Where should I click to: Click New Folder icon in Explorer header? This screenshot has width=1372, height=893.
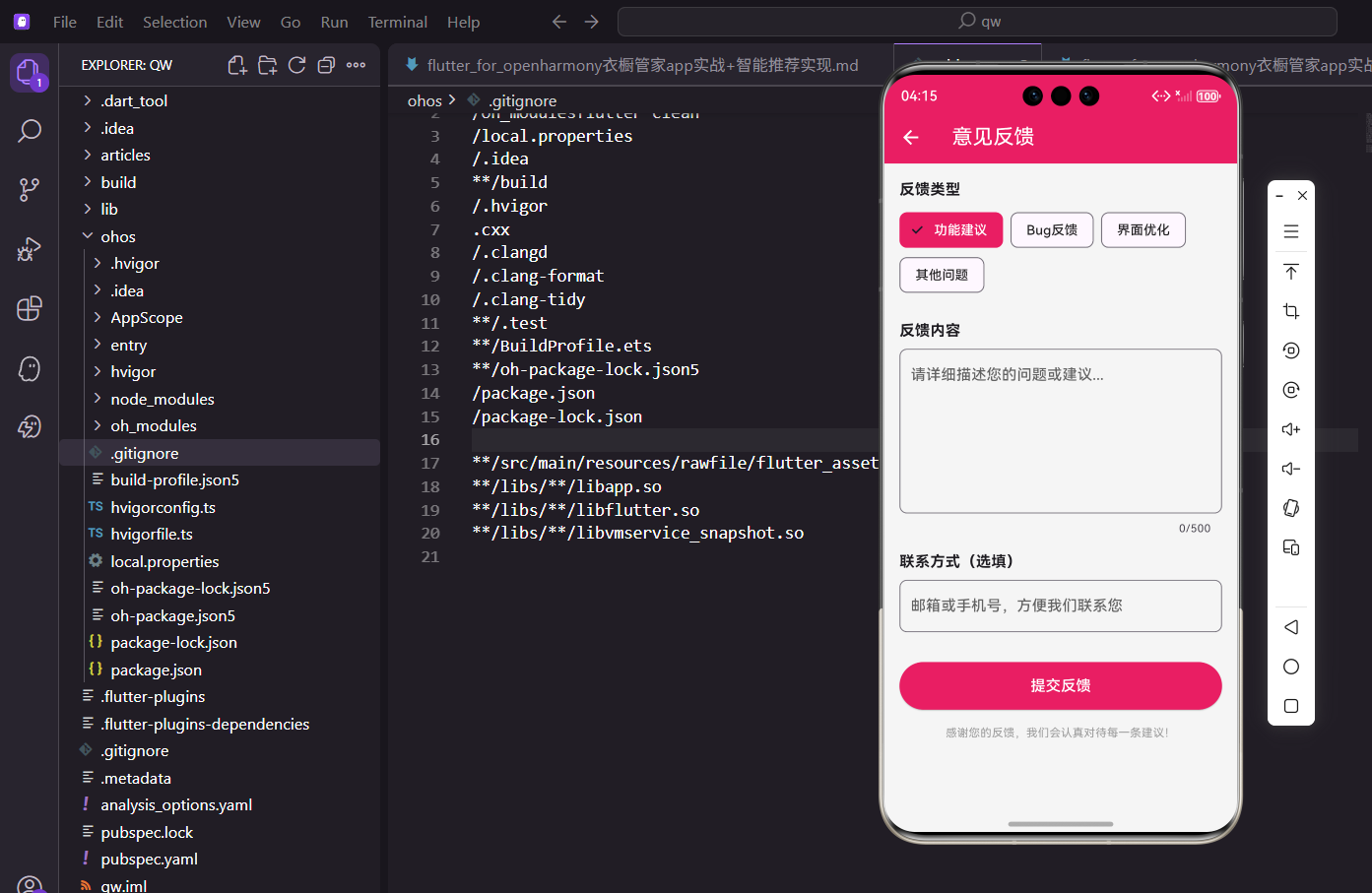267,65
